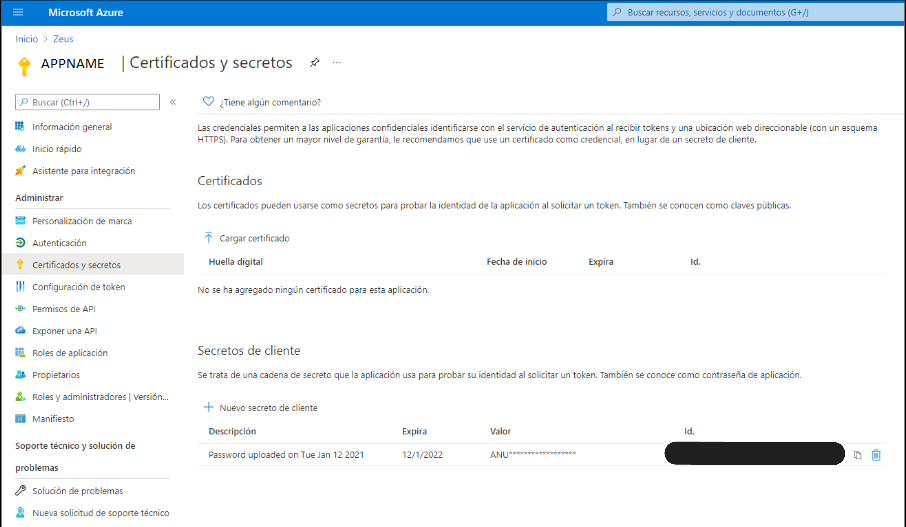Screen dimensions: 906x527
Task: Click the sidebar Buscar search field
Action: click(x=88, y=102)
